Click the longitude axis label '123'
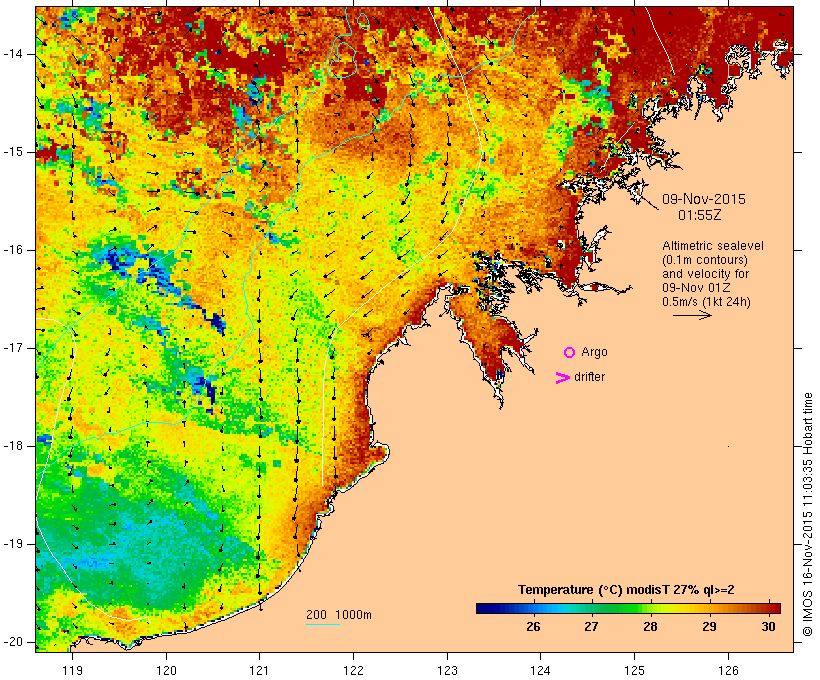 pos(447,670)
